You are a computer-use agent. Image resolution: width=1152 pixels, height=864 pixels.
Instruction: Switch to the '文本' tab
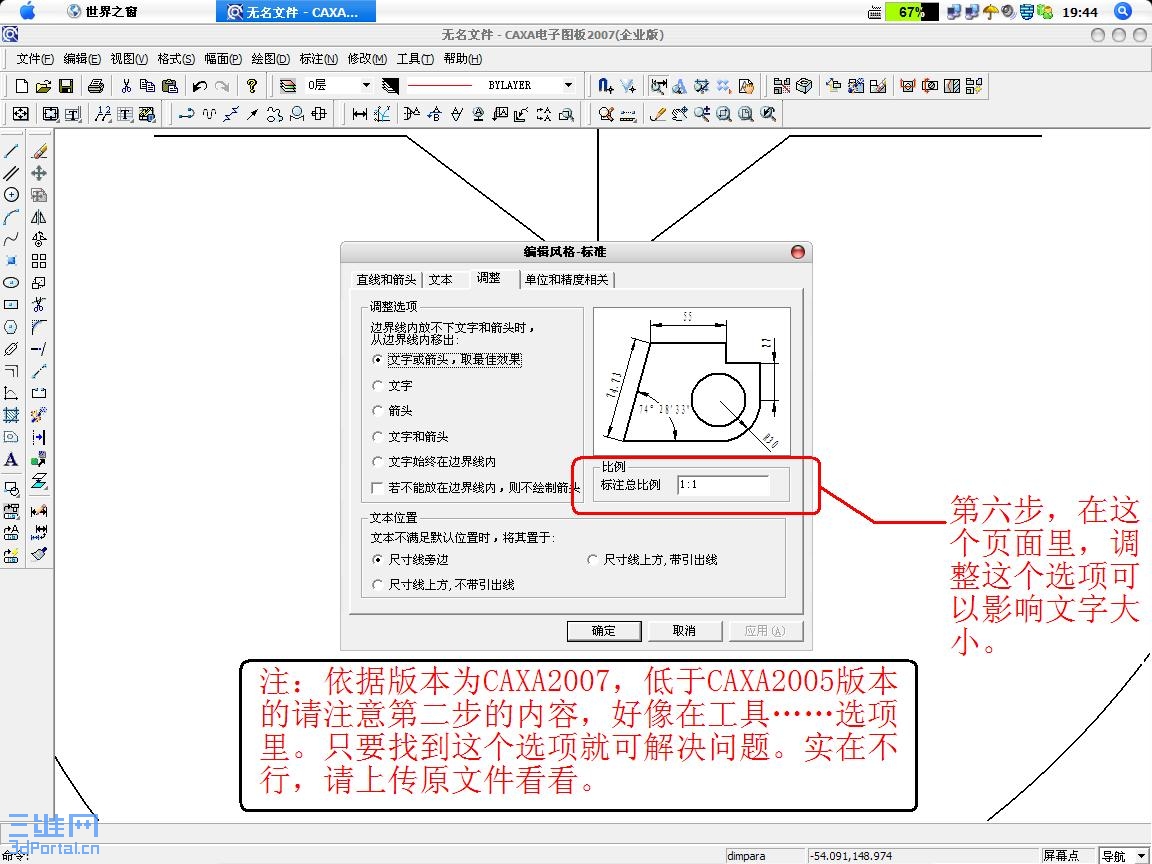pos(441,279)
